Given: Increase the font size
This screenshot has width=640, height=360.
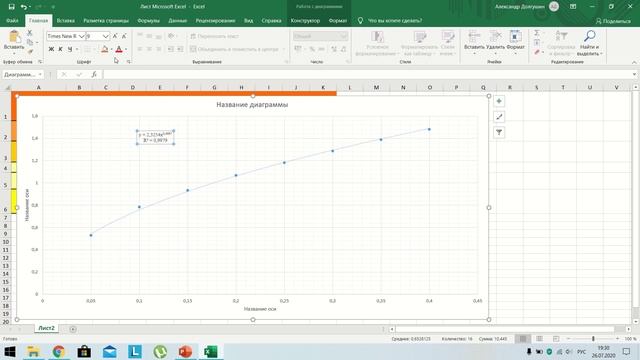Looking at the screenshot, I should coord(115,36).
